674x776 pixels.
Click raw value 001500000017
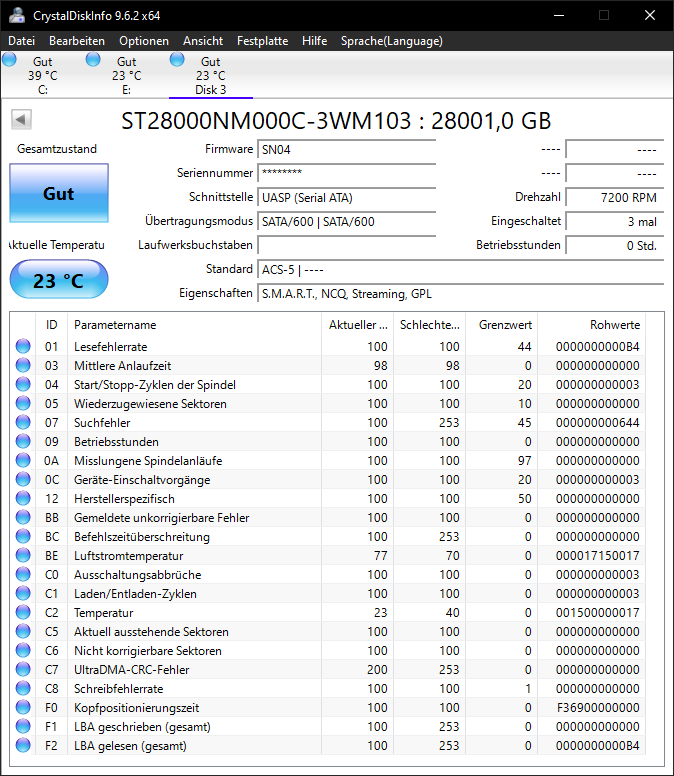(x=597, y=613)
